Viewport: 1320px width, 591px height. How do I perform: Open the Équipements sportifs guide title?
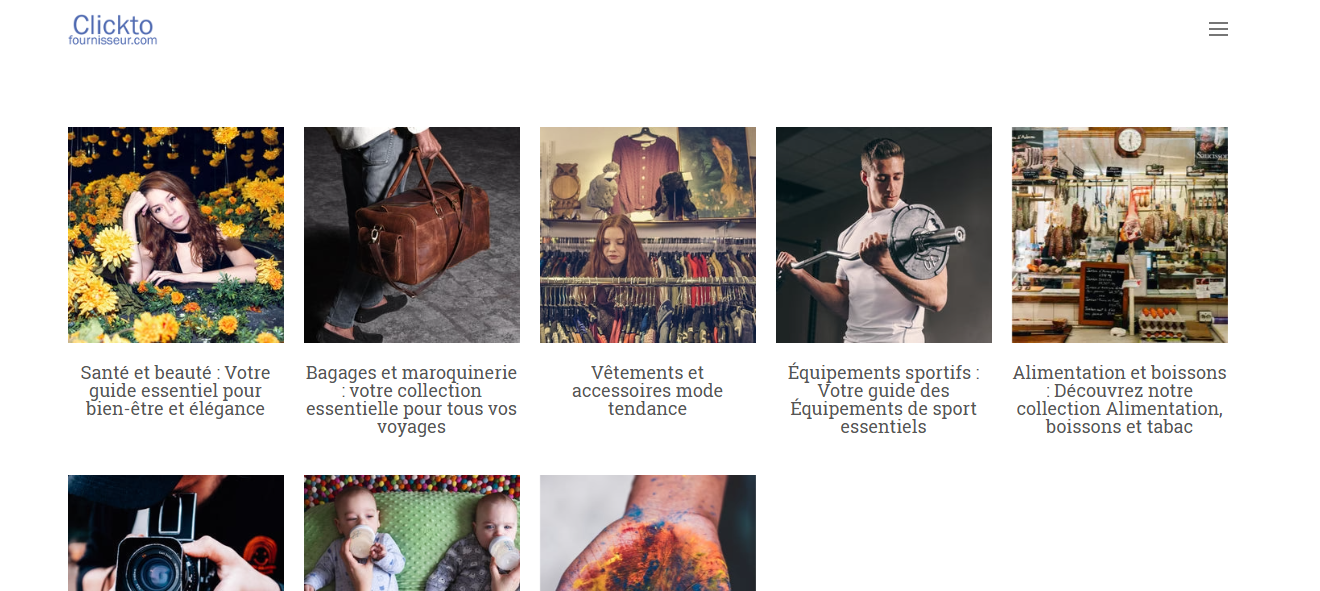(884, 399)
